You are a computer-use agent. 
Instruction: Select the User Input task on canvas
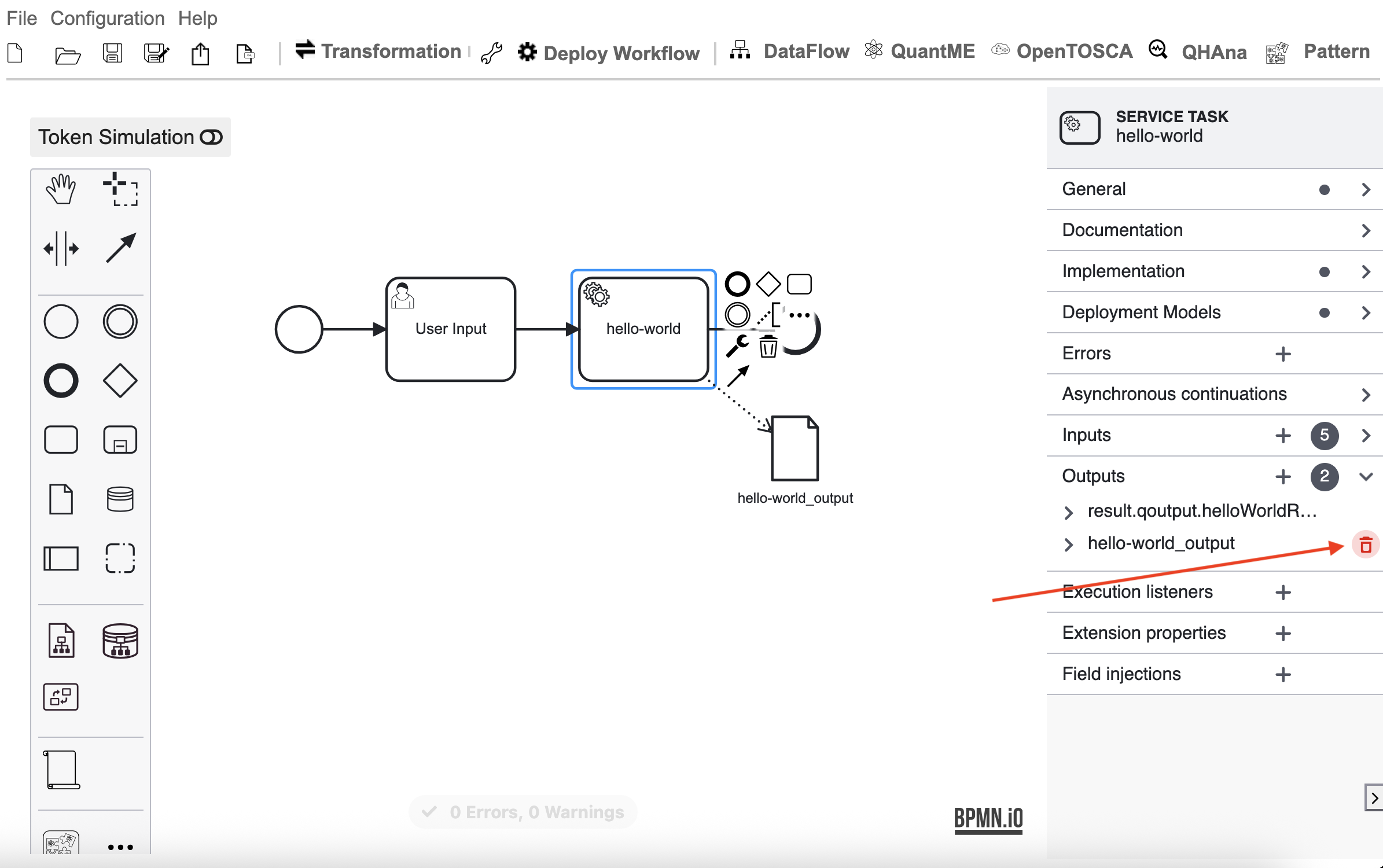click(451, 329)
